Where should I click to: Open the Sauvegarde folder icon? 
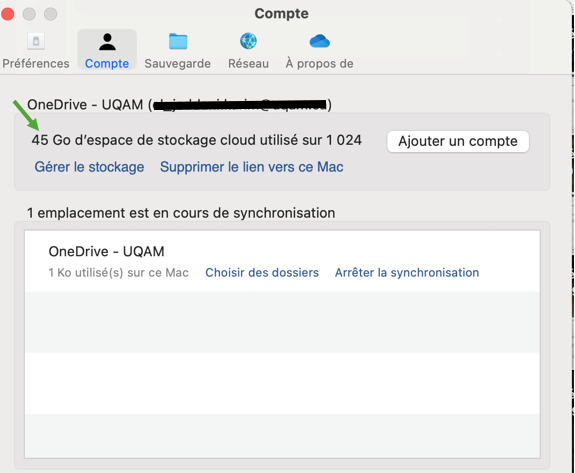[x=178, y=41]
